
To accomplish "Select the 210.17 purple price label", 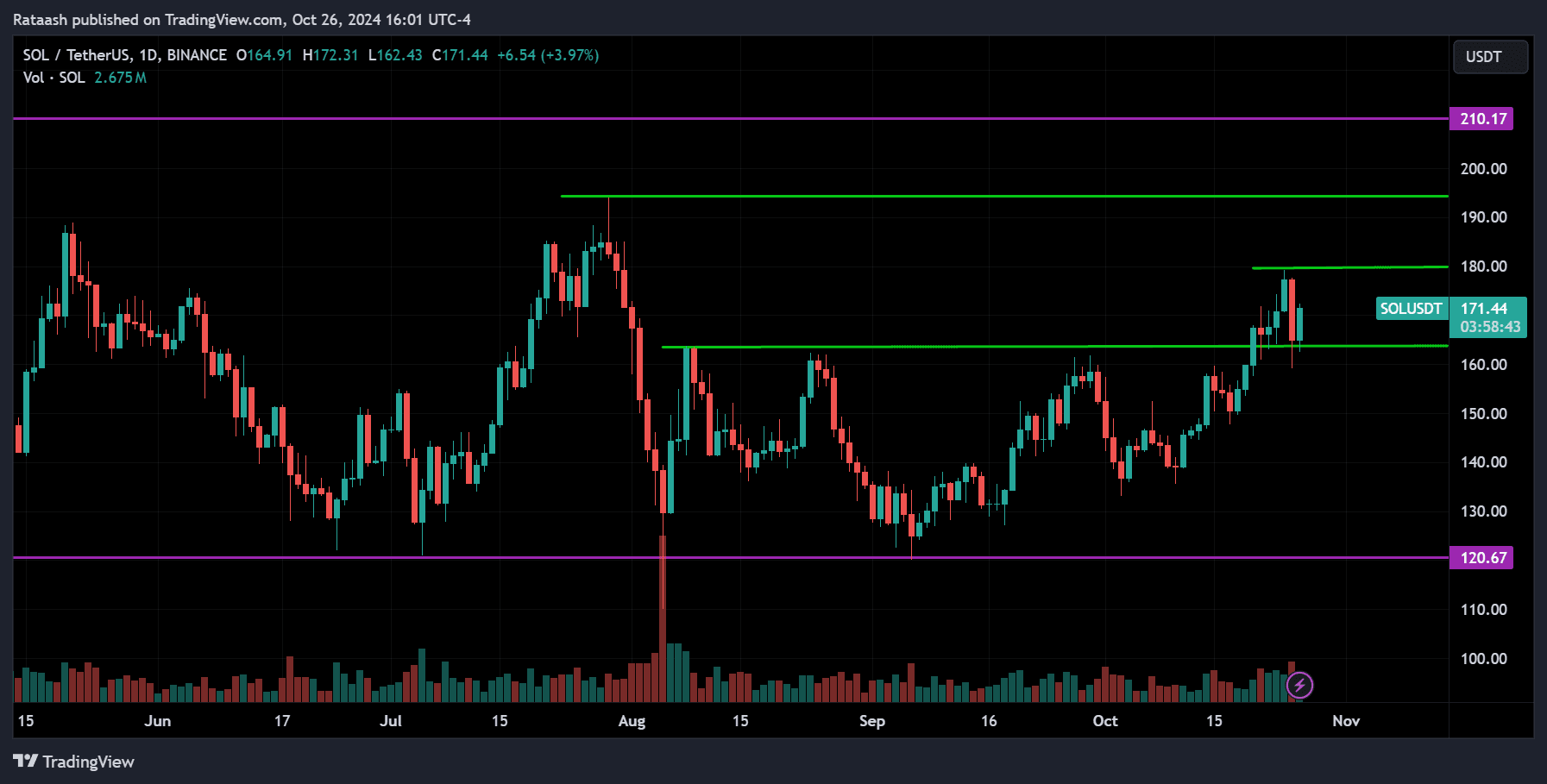I will pyautogui.click(x=1483, y=119).
